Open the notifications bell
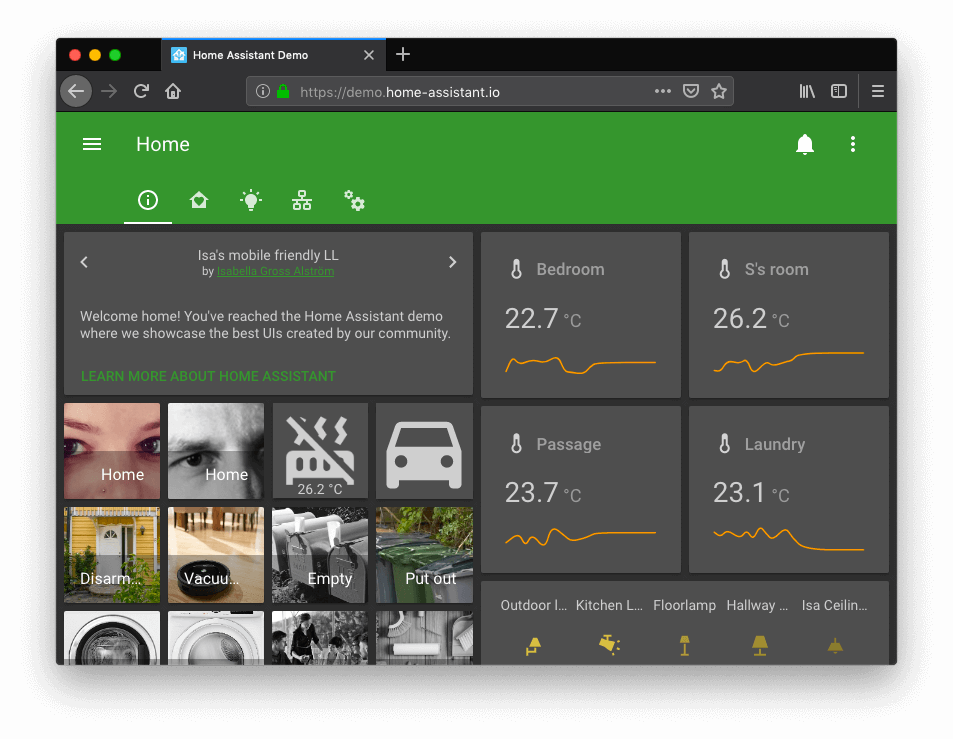Screen dimensions: 953x739 click(x=804, y=144)
